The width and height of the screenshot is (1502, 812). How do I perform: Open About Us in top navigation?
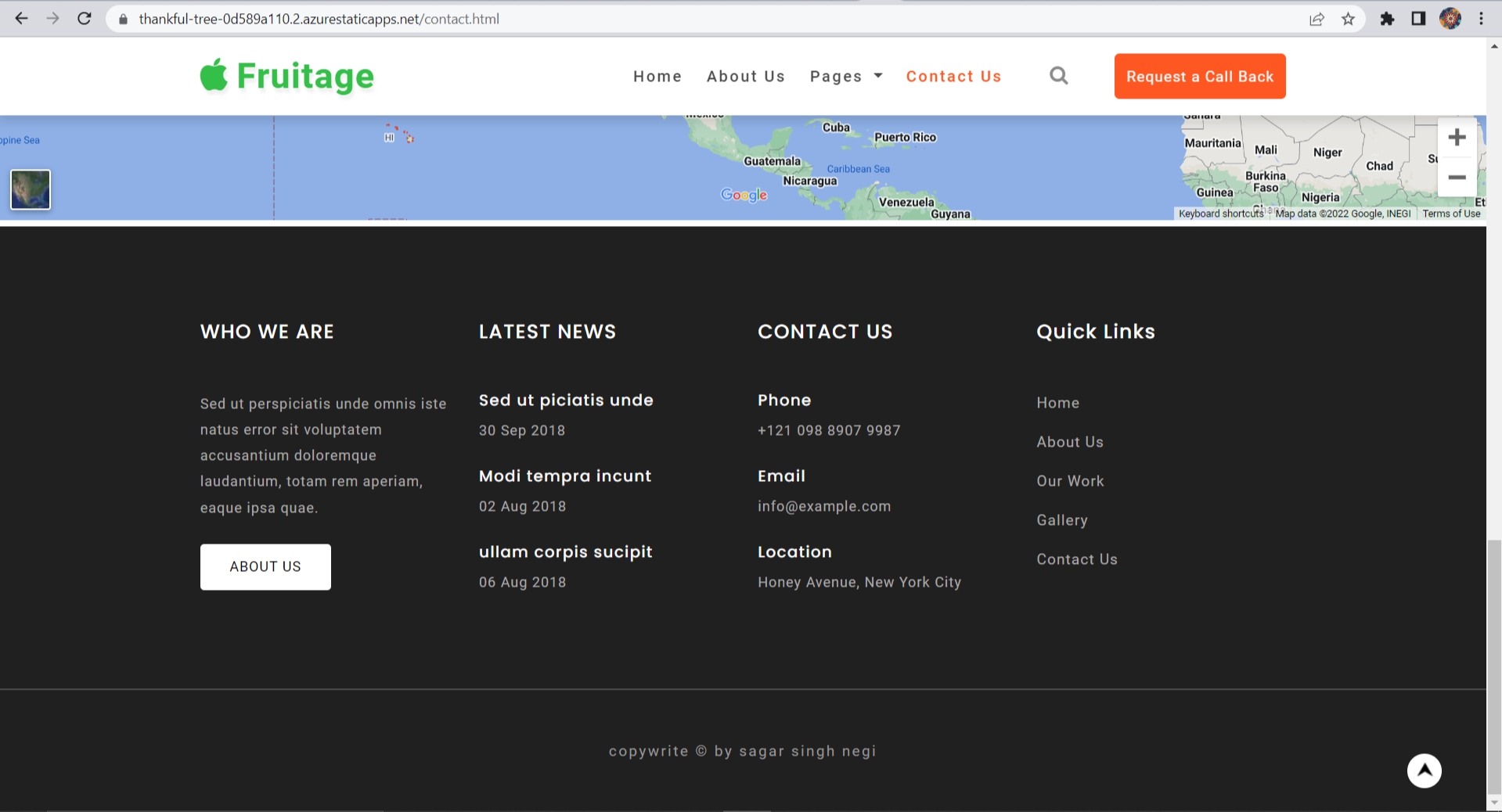(745, 76)
